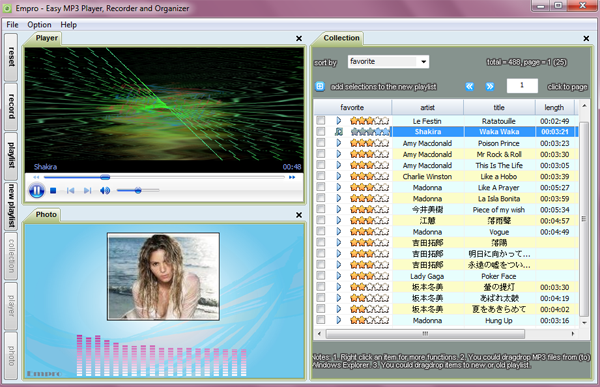Select the Player tab
Screen dimensions: 600x387
(47, 38)
